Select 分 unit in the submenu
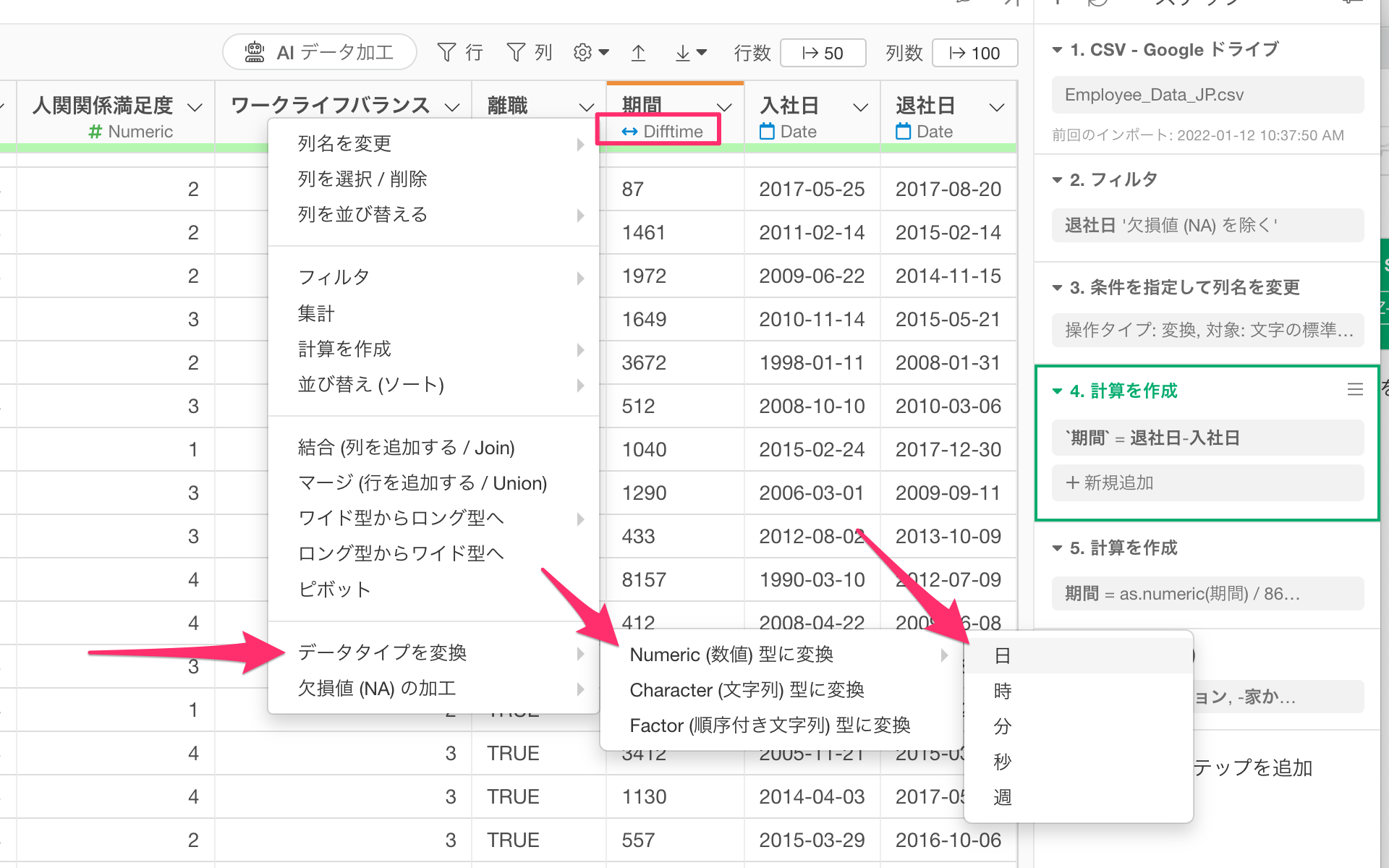 [1079, 727]
